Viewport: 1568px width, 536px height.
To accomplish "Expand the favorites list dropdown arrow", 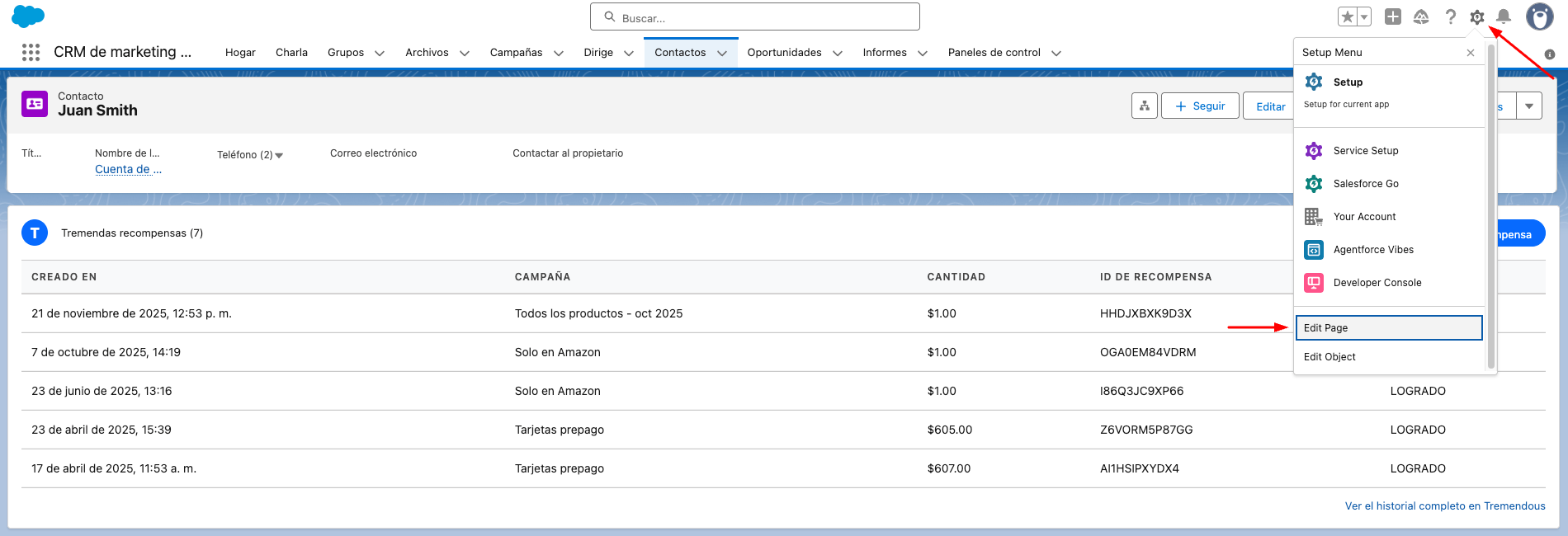I will click(x=1364, y=16).
